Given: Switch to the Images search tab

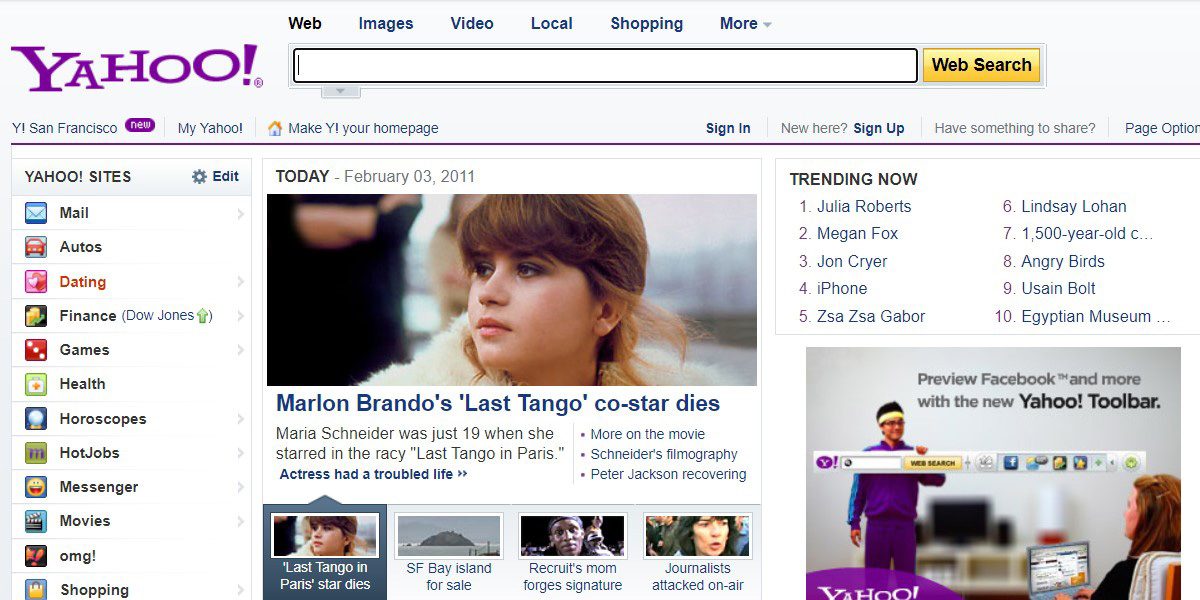Looking at the screenshot, I should [x=386, y=24].
